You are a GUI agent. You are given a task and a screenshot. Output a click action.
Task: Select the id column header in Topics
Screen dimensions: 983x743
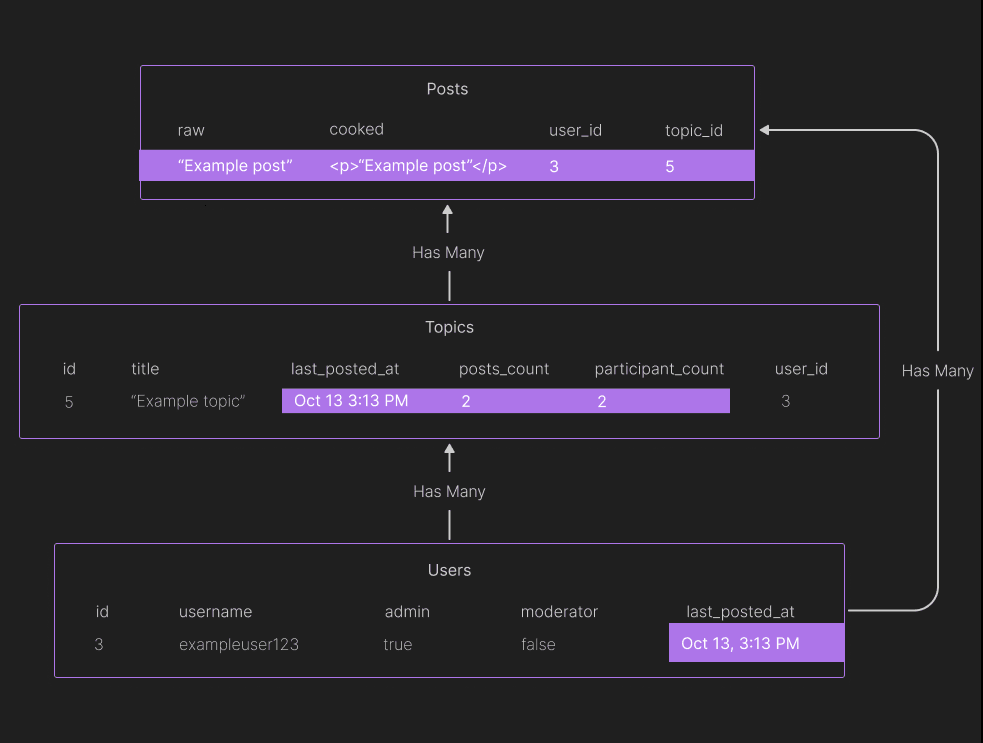click(x=69, y=369)
